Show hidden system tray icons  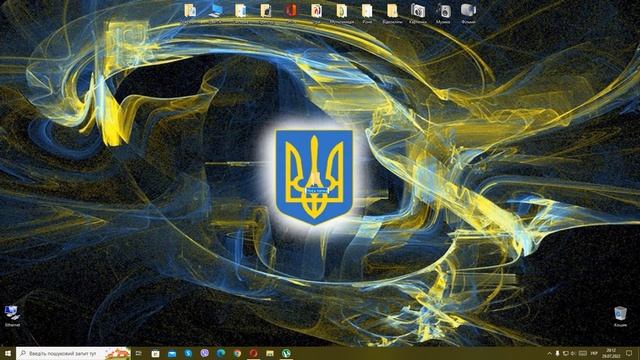click(x=549, y=353)
